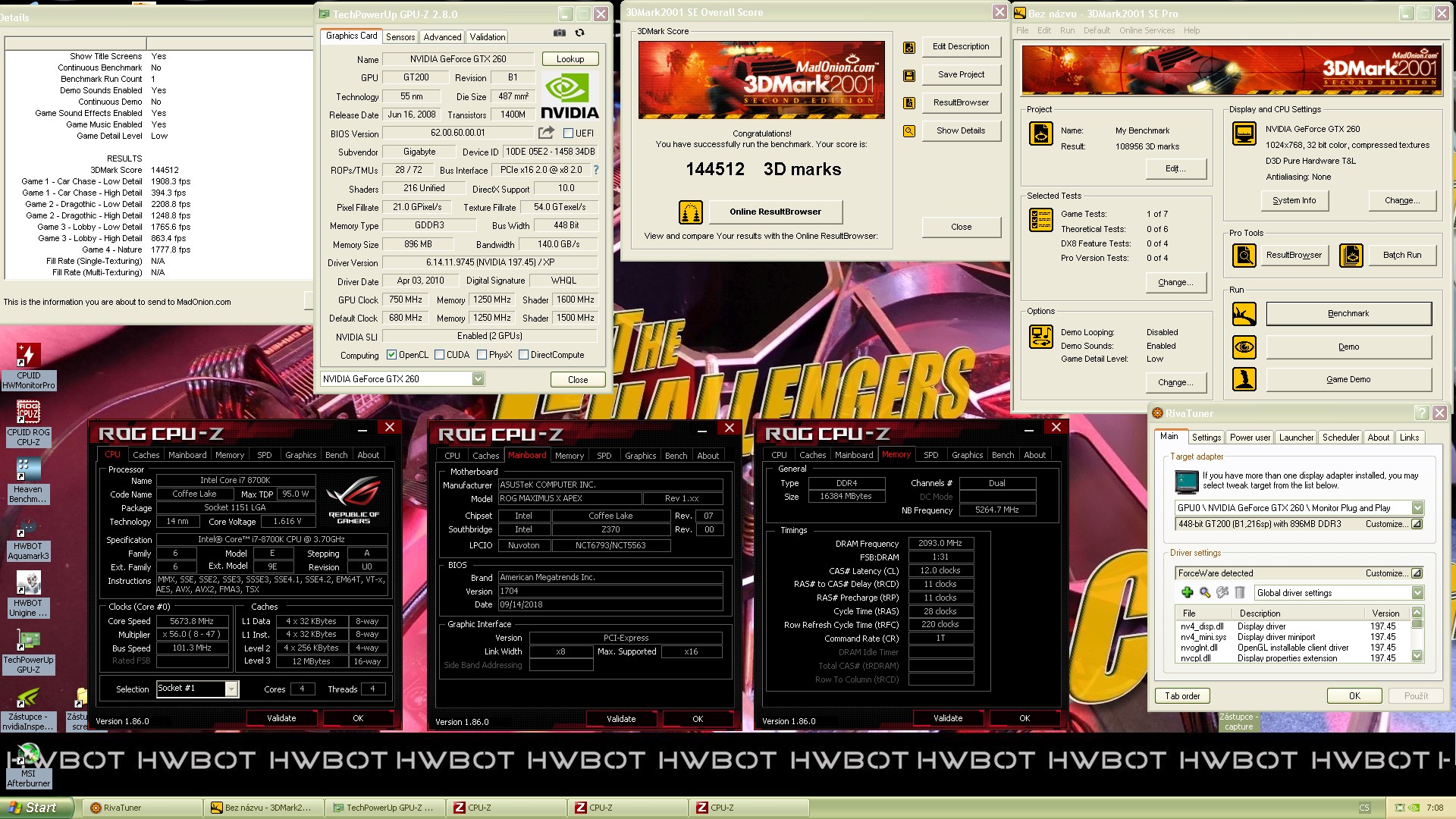The width and height of the screenshot is (1456, 819).
Task: Click the nv4_disp.dll driver row
Action: click(x=1294, y=626)
